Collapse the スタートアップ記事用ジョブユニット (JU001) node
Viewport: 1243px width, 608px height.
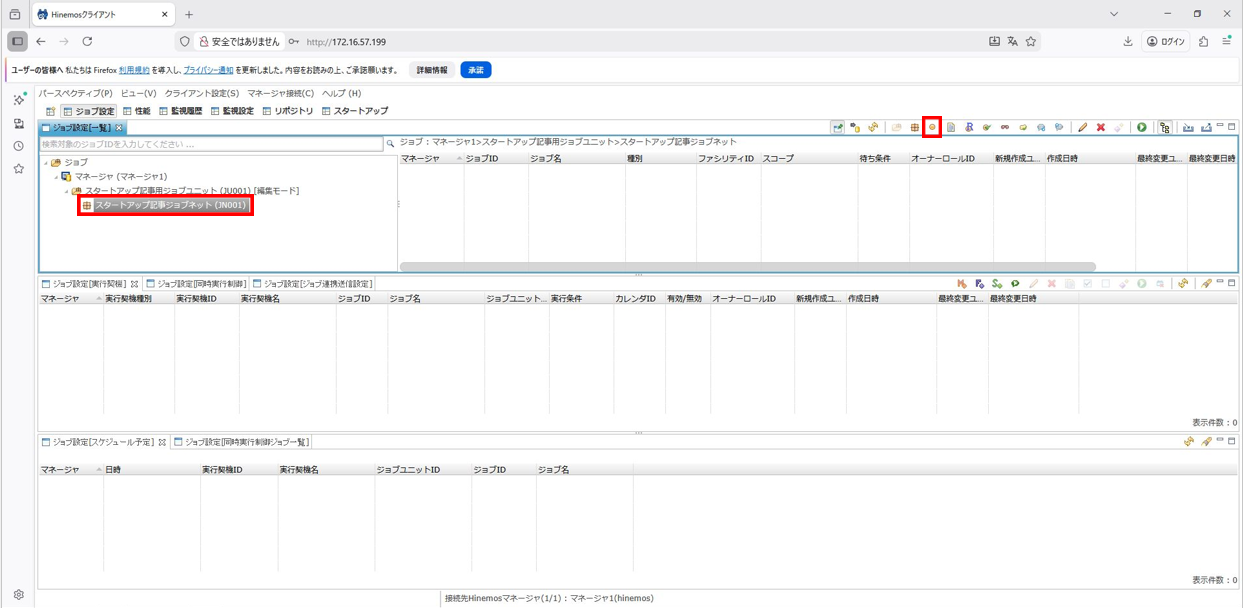click(x=67, y=191)
